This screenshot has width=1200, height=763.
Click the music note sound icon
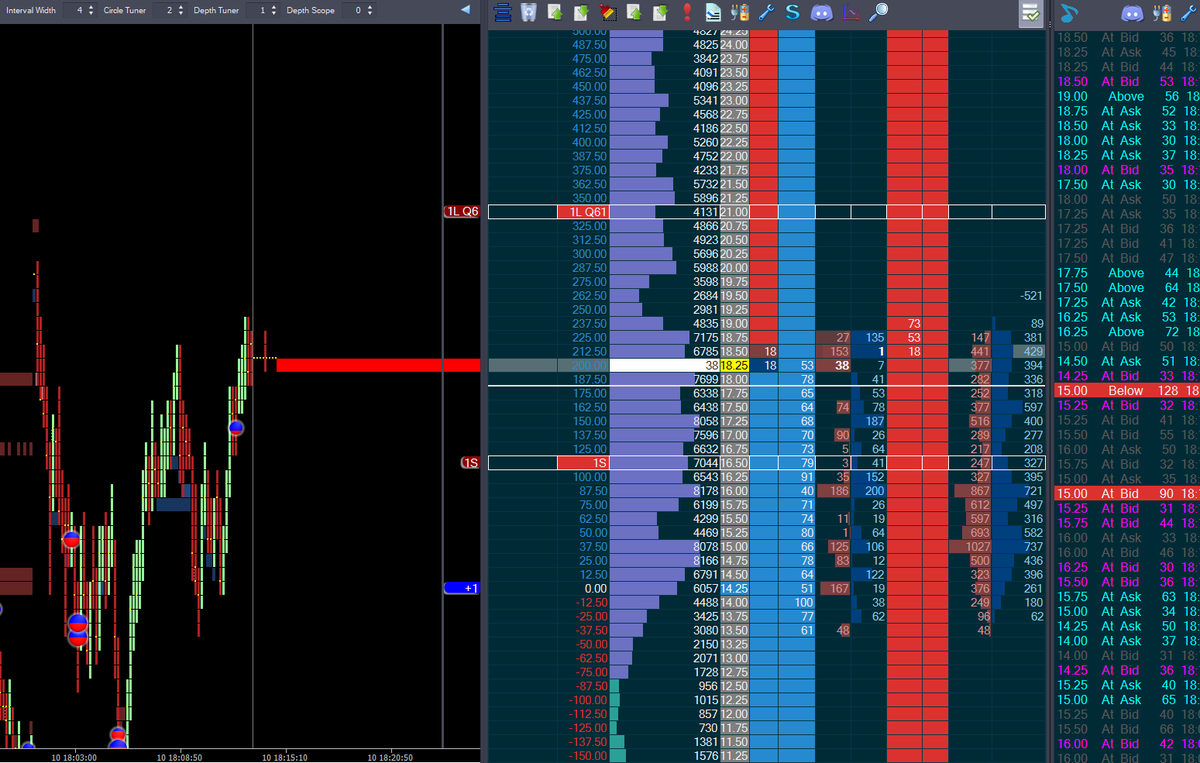1068,13
